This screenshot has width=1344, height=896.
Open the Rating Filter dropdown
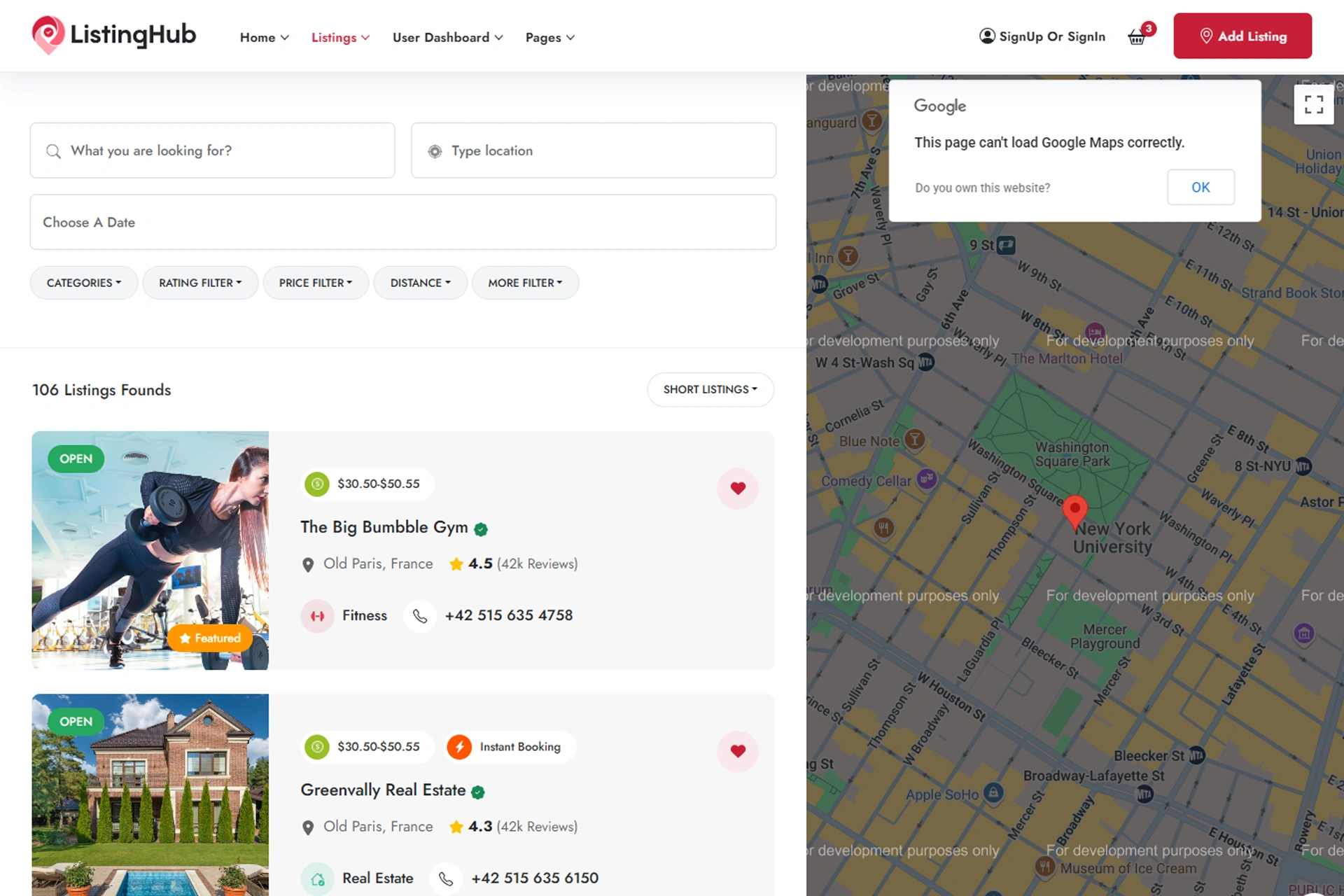pyautogui.click(x=200, y=283)
